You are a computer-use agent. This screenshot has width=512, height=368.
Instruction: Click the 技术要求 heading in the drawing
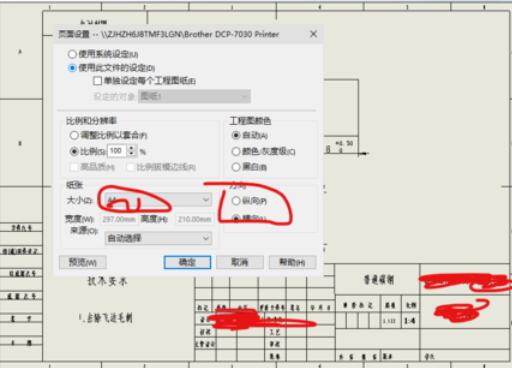(x=107, y=282)
